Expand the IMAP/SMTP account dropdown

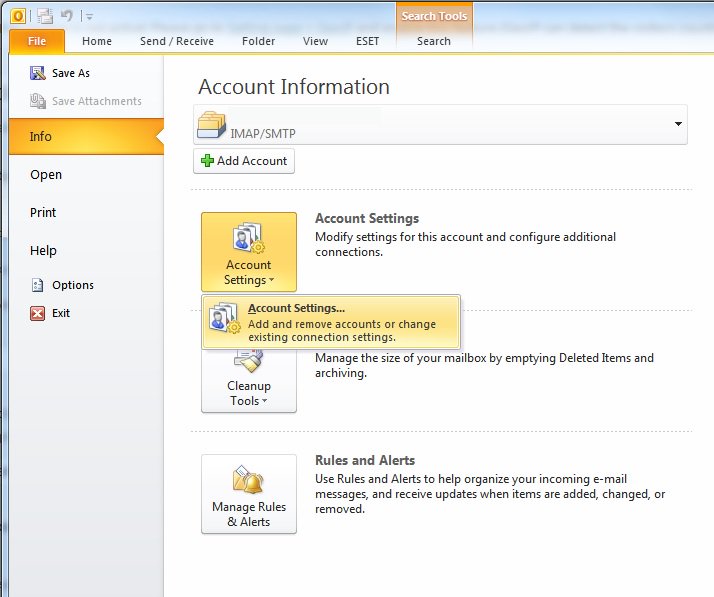coord(678,124)
